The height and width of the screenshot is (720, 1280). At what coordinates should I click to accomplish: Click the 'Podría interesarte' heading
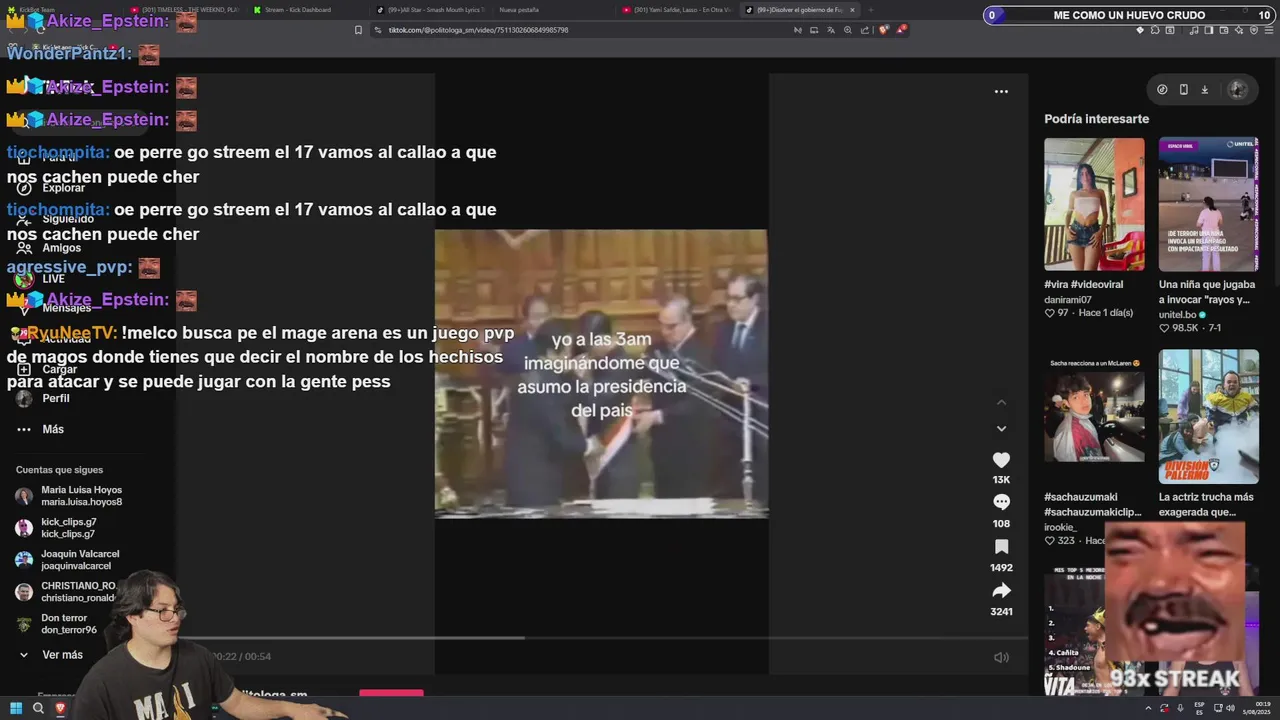[x=1096, y=119]
